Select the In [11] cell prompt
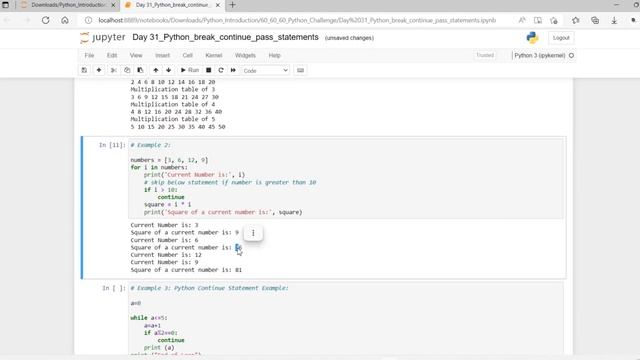The width and height of the screenshot is (640, 360). coord(112,145)
